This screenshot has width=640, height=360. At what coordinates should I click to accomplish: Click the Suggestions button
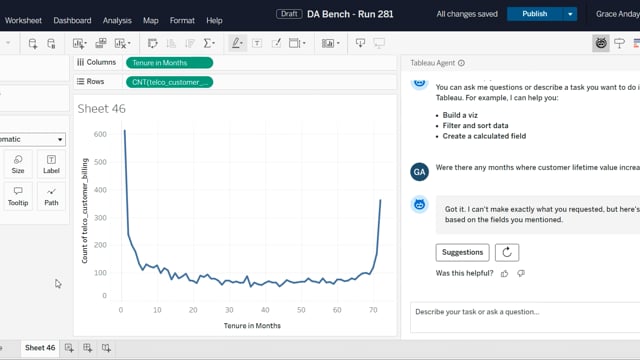pos(462,252)
